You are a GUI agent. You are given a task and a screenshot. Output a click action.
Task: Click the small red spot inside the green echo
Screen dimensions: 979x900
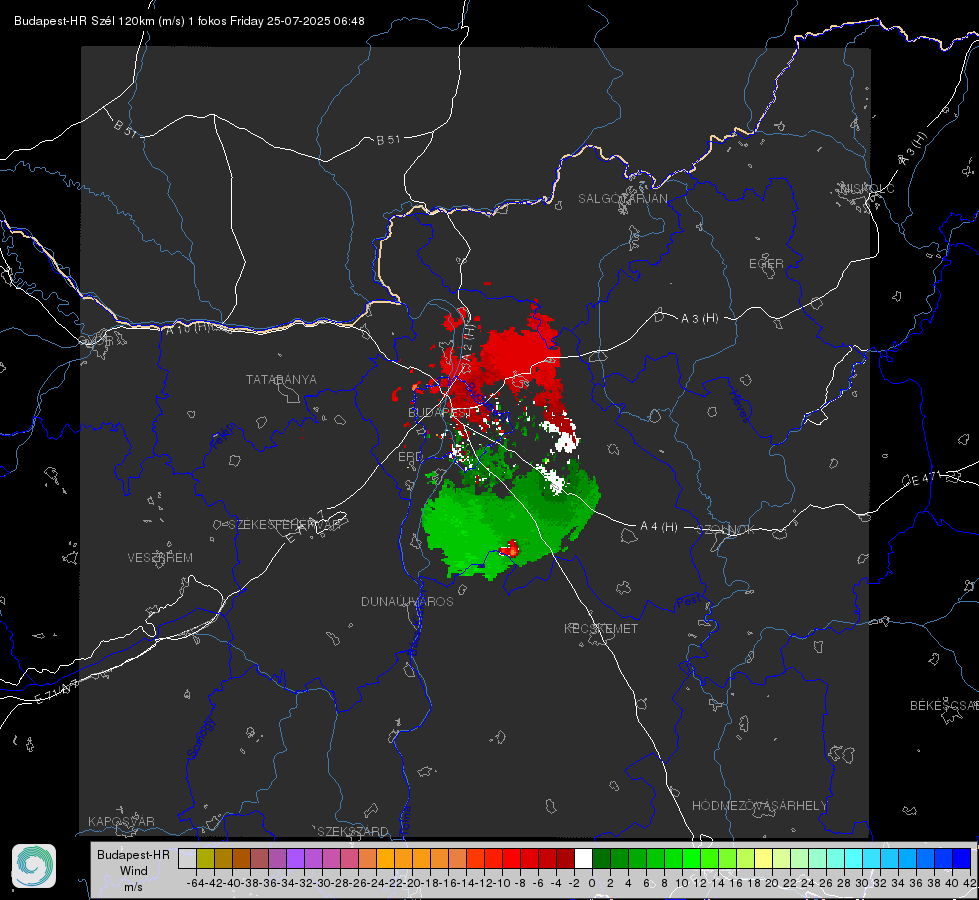pos(510,549)
